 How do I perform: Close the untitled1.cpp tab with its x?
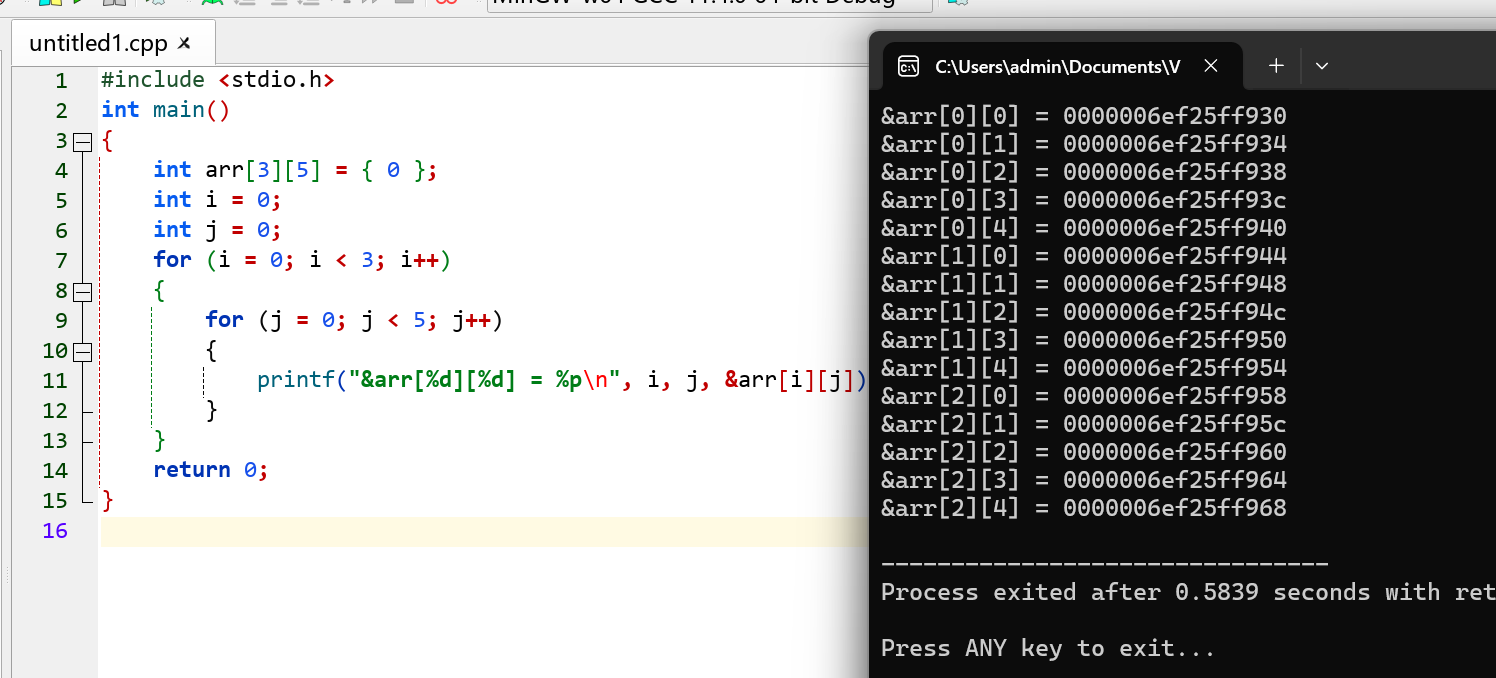point(184,43)
